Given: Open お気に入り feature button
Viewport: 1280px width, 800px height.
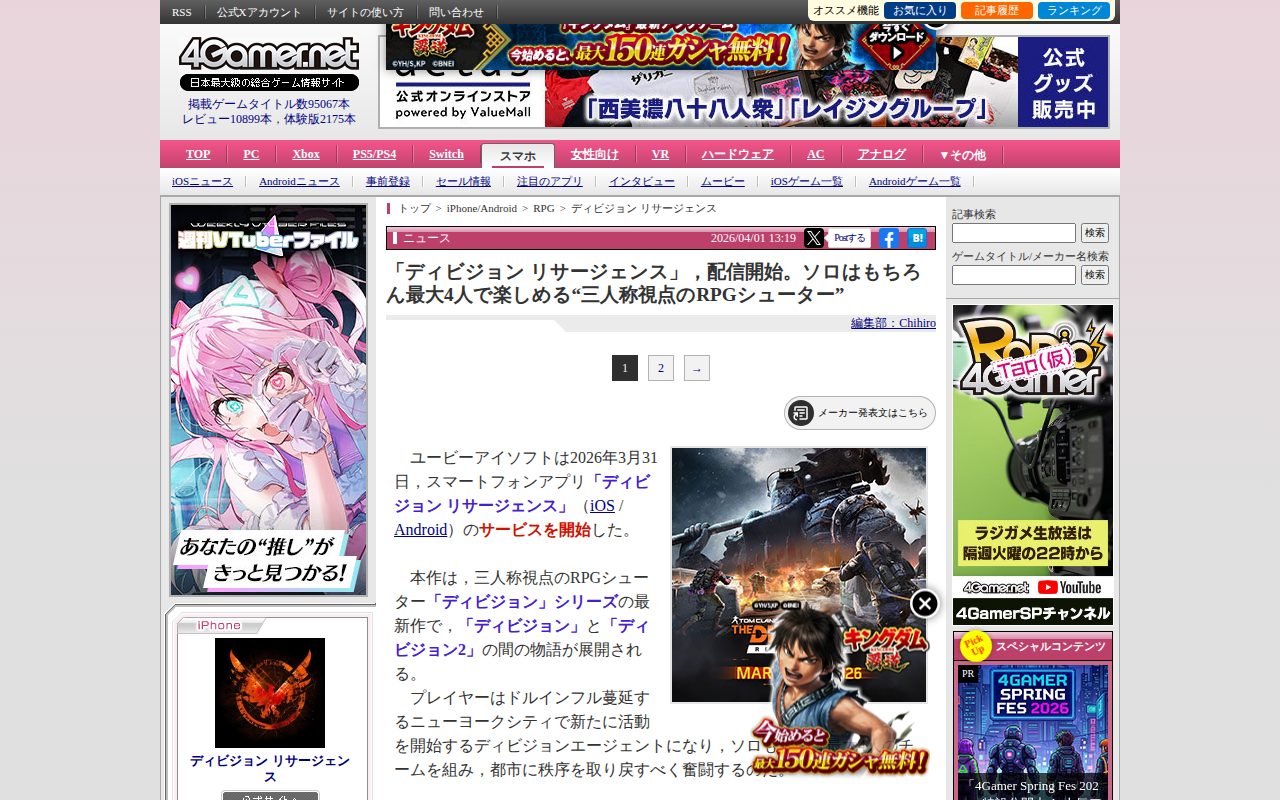Looking at the screenshot, I should click(x=919, y=10).
